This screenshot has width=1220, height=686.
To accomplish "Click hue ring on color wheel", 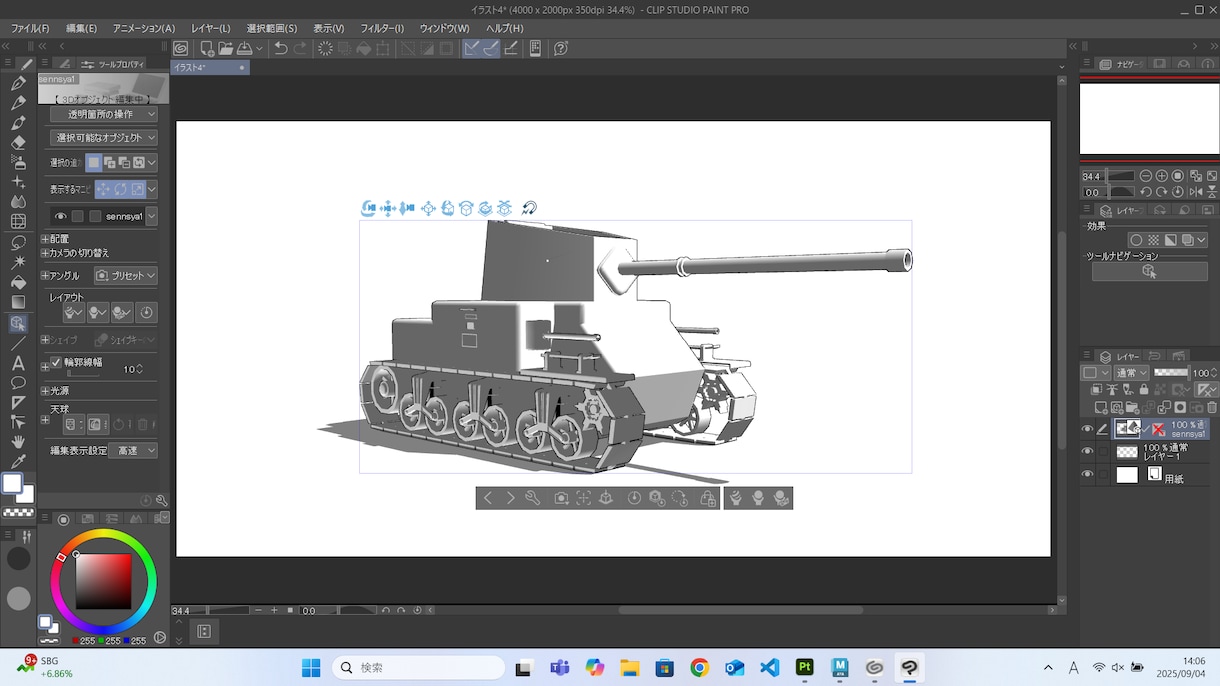I will pos(103,534).
